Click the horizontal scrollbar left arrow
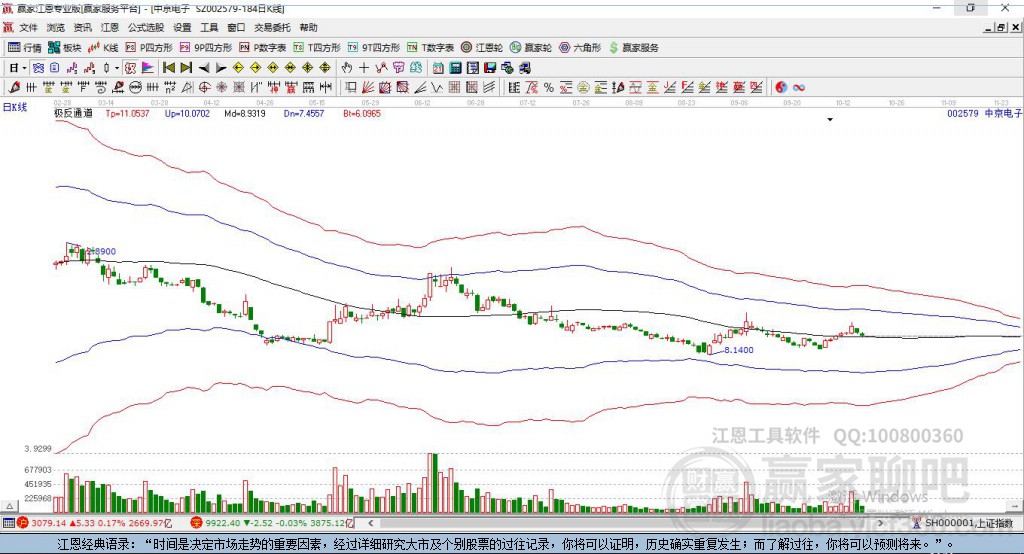The height and width of the screenshot is (554, 1024). [370, 523]
